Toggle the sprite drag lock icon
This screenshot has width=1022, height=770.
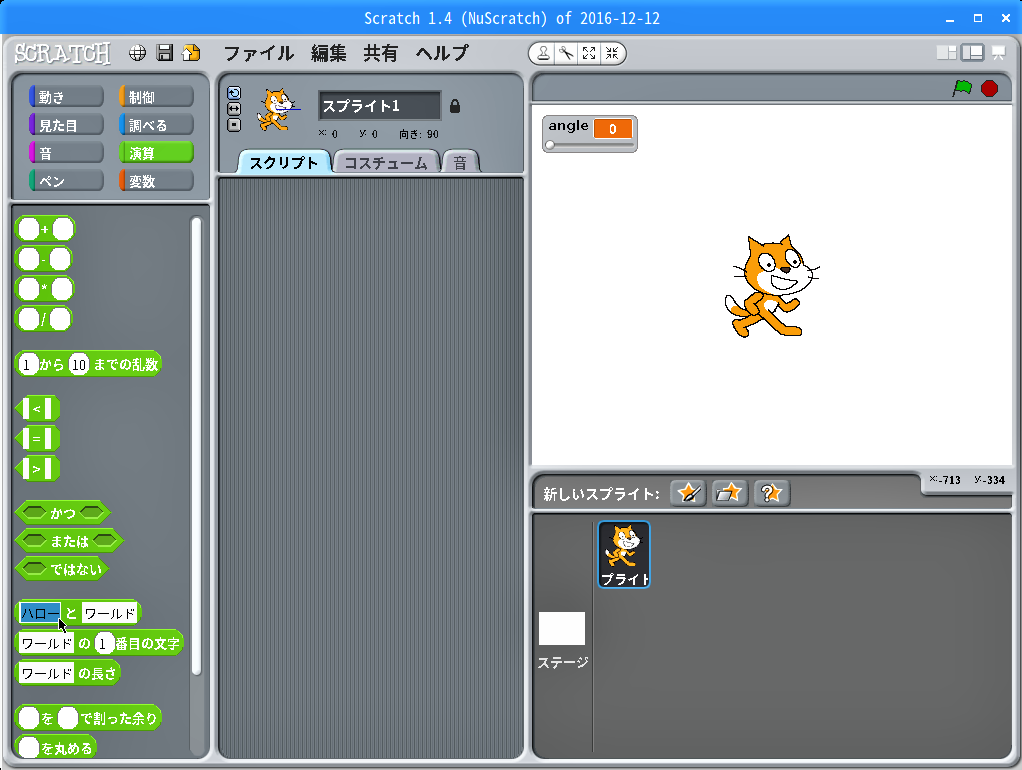click(455, 106)
